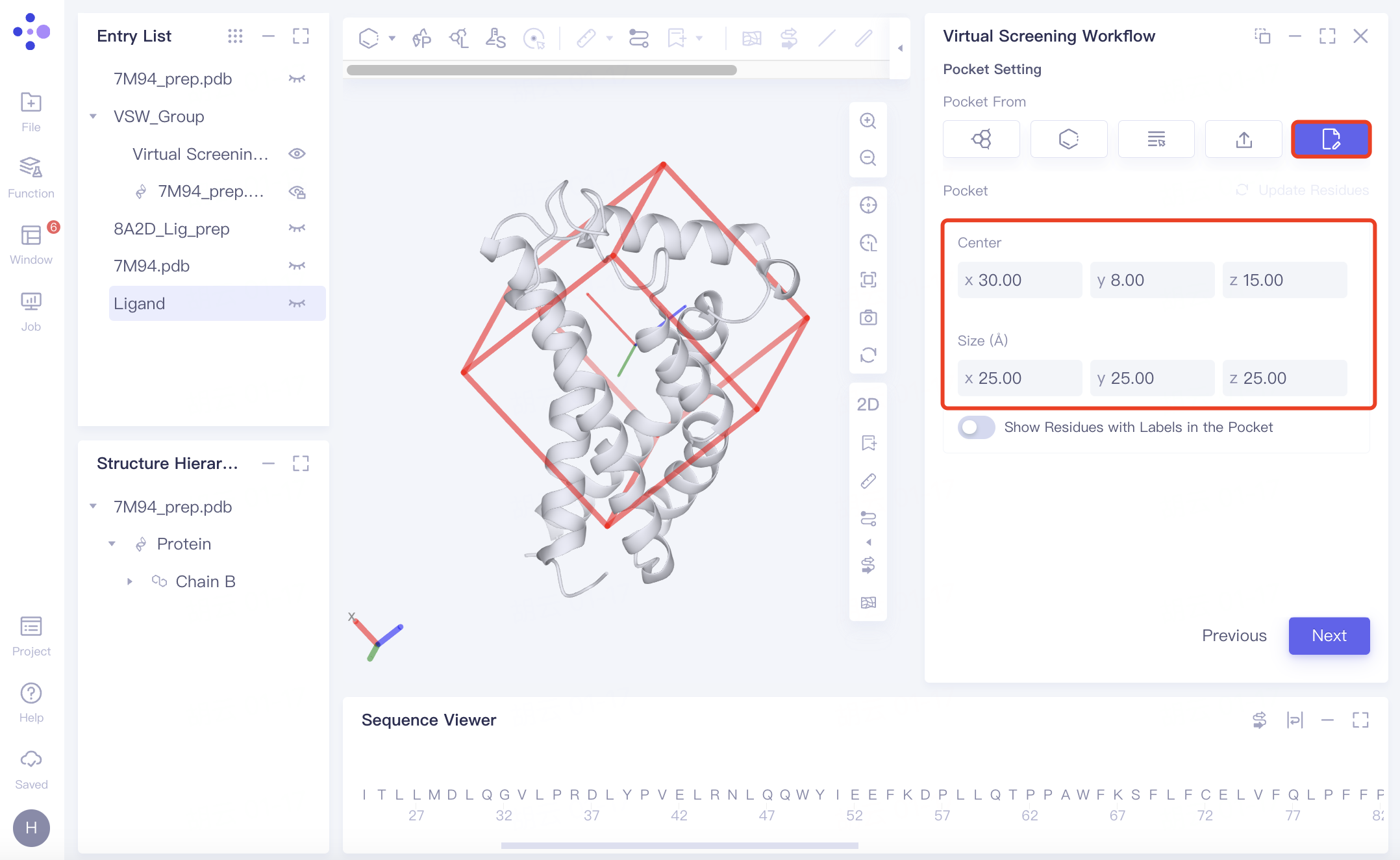1400x860 pixels.
Task: Click the vertical toolbar surface map icon
Action: pos(868,602)
